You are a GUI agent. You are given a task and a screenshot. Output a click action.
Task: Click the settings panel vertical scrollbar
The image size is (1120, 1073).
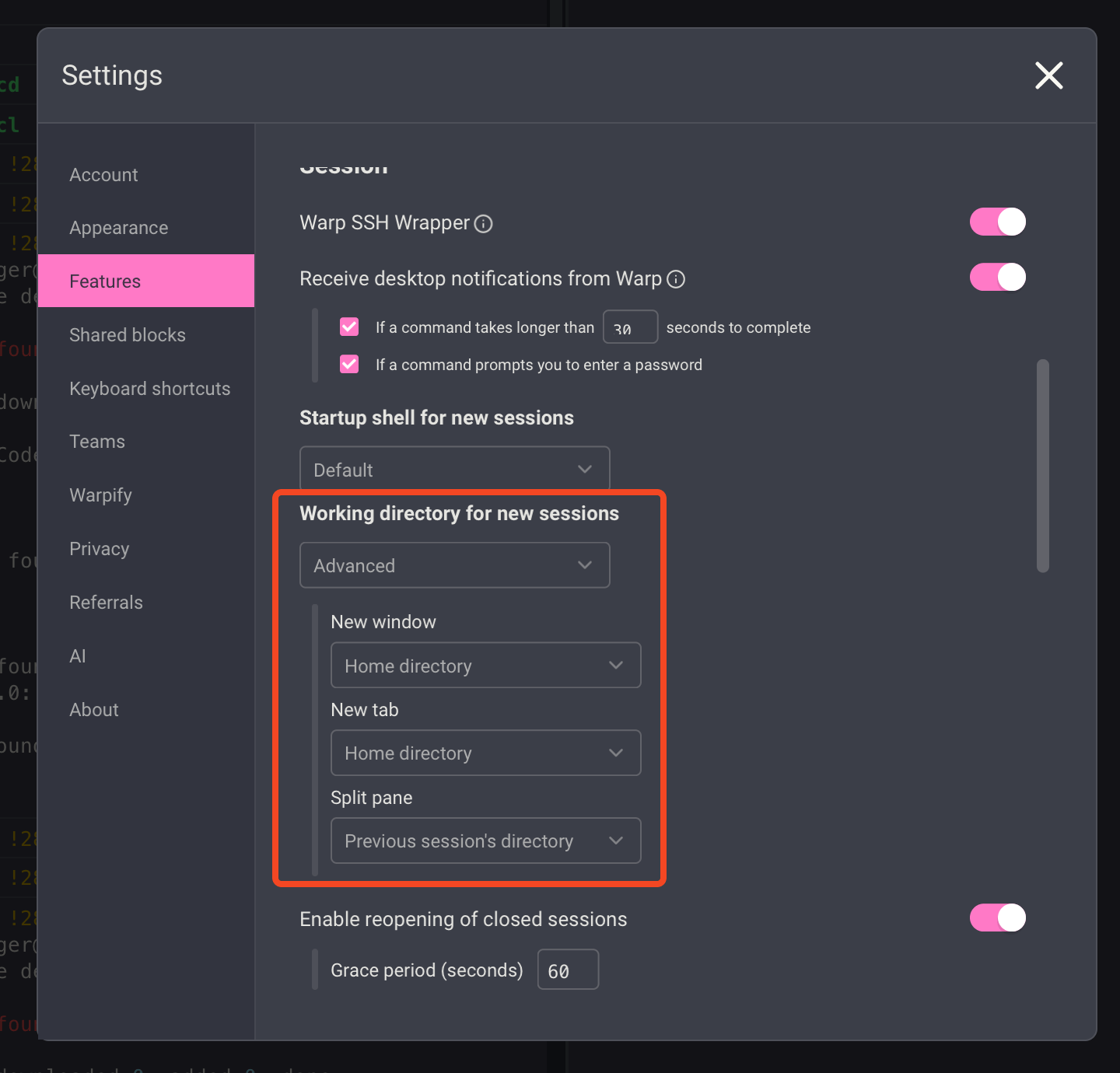pyautogui.click(x=1043, y=467)
